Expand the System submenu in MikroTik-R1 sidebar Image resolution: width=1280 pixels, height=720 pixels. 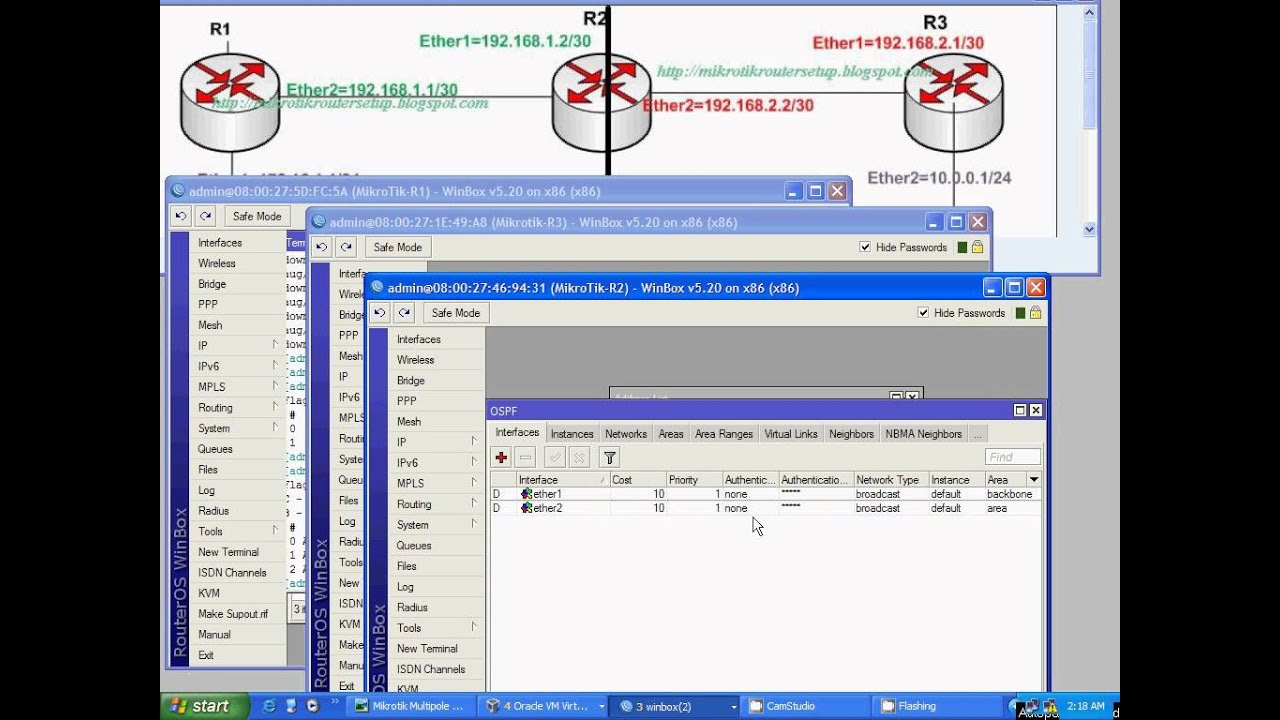(x=275, y=427)
